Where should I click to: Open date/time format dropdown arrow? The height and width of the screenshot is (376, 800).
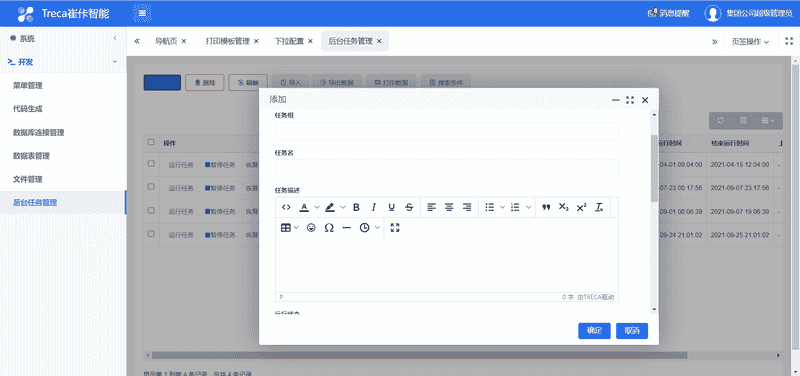click(378, 228)
